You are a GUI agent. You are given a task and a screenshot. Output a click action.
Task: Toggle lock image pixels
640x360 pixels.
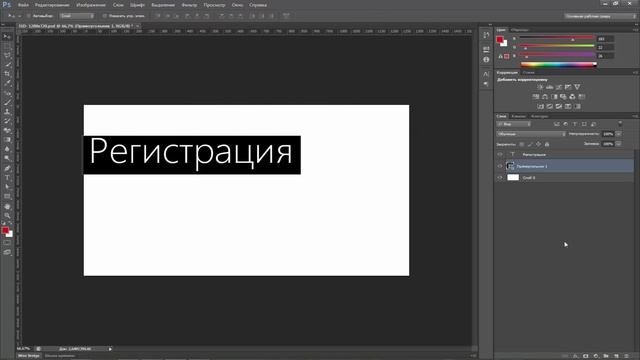pyautogui.click(x=530, y=144)
